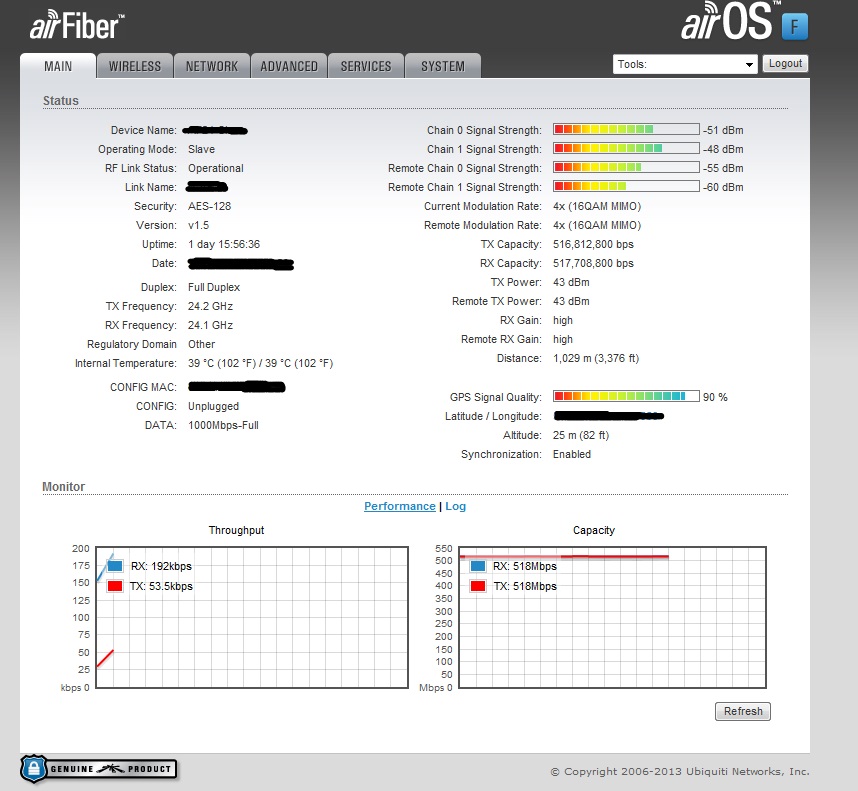The height and width of the screenshot is (791, 858).
Task: Click the Genuine Product badge
Action: pyautogui.click(x=99, y=768)
